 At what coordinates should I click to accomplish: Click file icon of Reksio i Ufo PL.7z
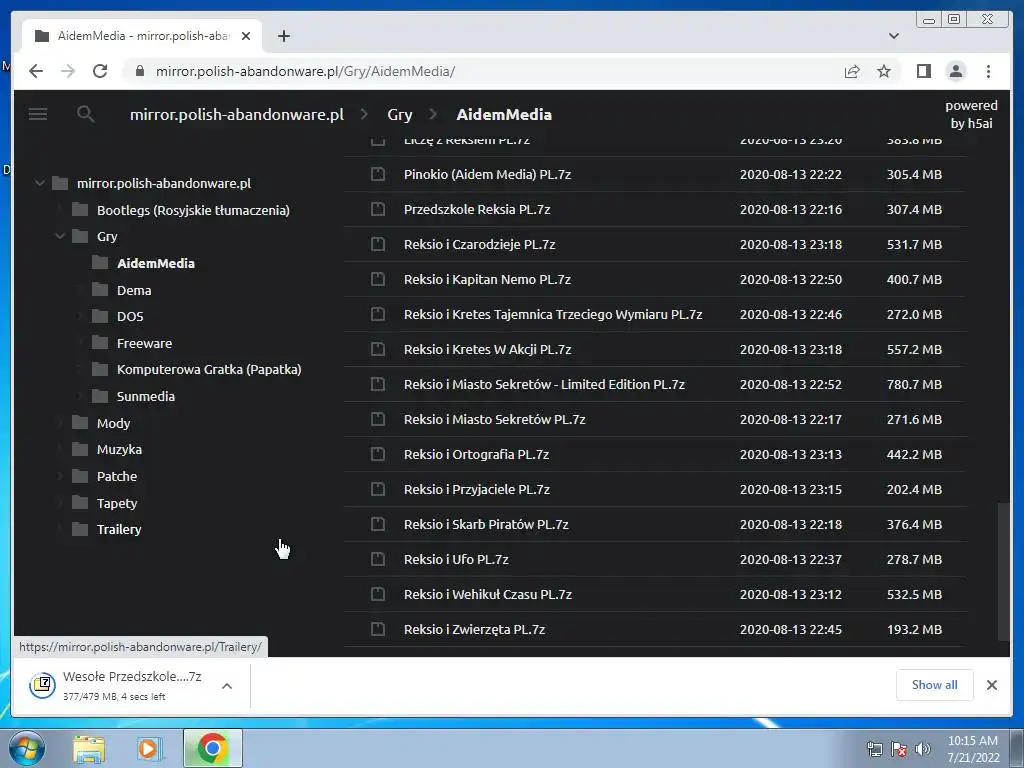click(377, 559)
